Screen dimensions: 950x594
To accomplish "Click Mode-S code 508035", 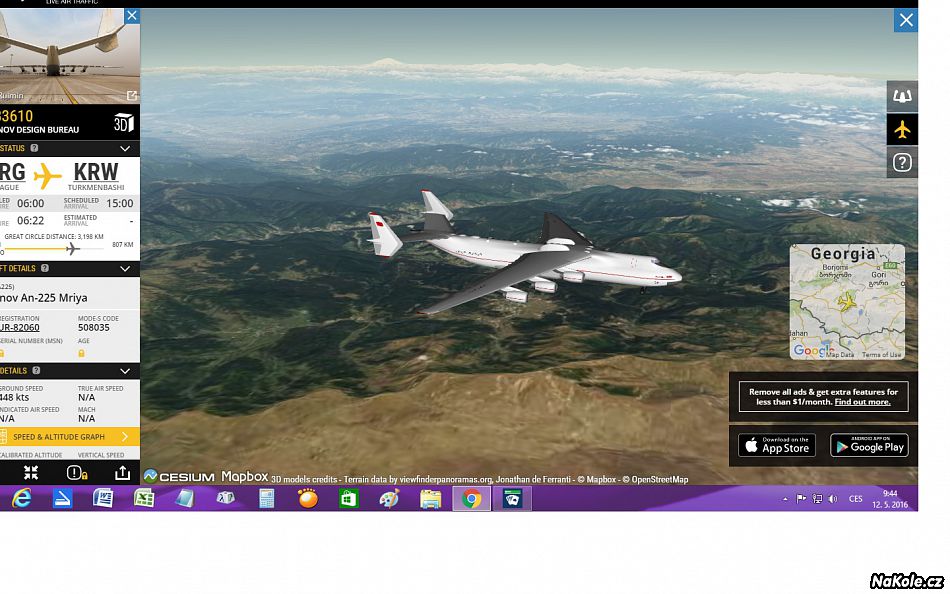I will (94, 327).
